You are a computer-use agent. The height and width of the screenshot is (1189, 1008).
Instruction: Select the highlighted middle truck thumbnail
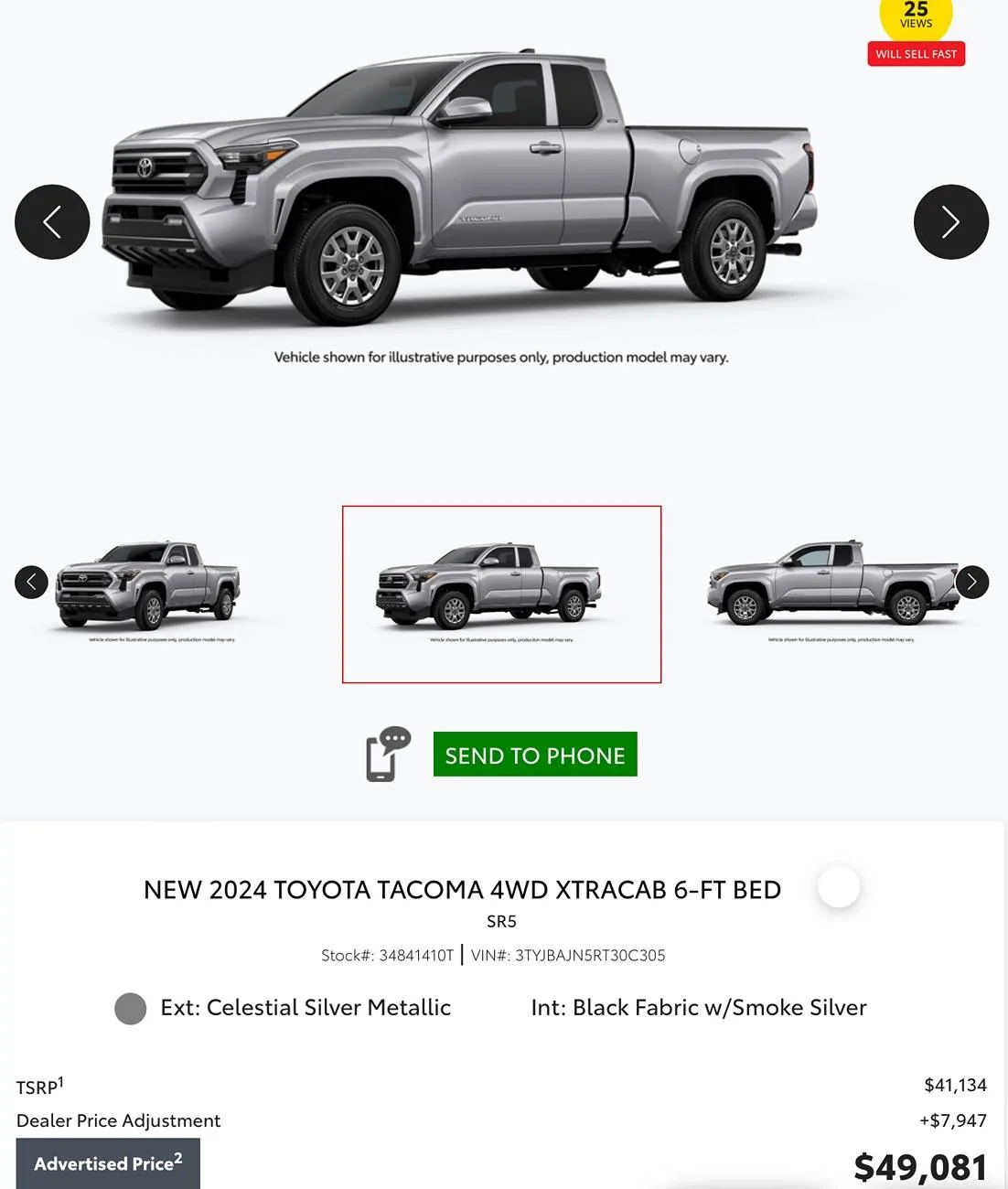[x=501, y=594]
